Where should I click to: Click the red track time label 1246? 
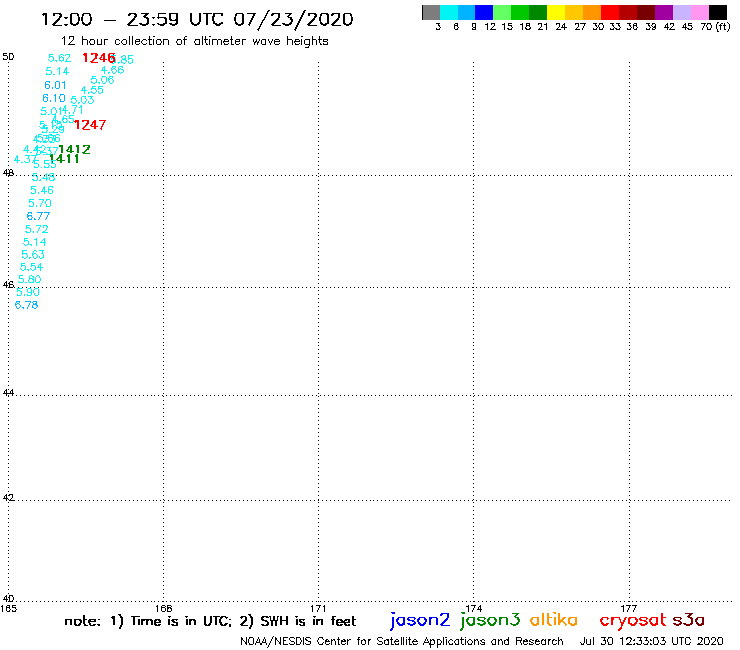[99, 58]
